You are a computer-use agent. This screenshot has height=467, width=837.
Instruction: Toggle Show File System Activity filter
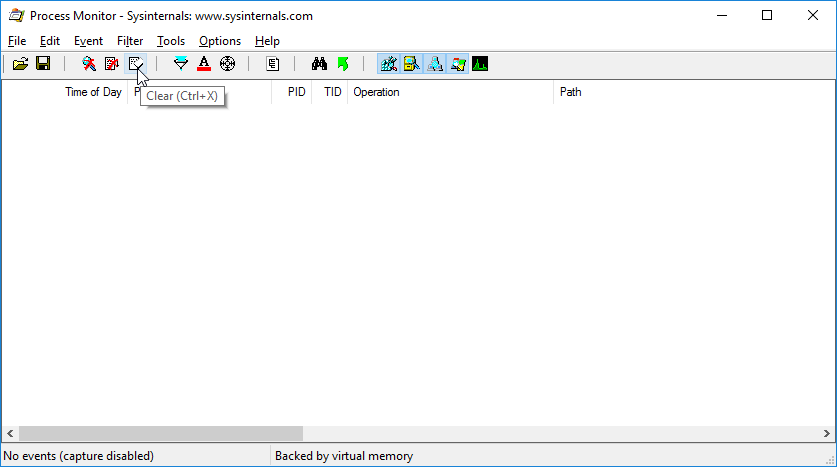click(412, 64)
